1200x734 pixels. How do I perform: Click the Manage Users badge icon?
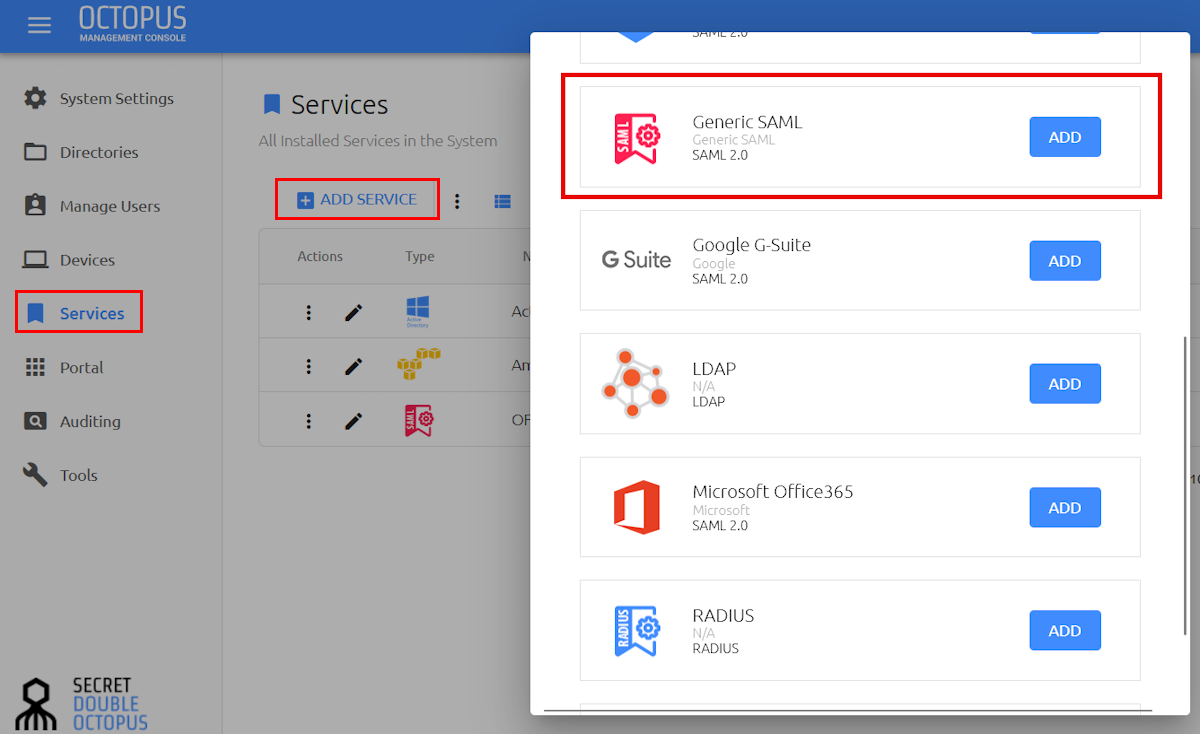[x=35, y=205]
